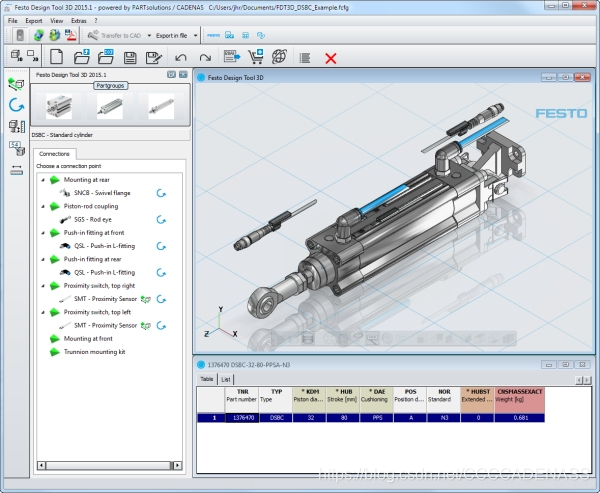
Task: Click the undo arrow icon
Action: click(x=181, y=58)
